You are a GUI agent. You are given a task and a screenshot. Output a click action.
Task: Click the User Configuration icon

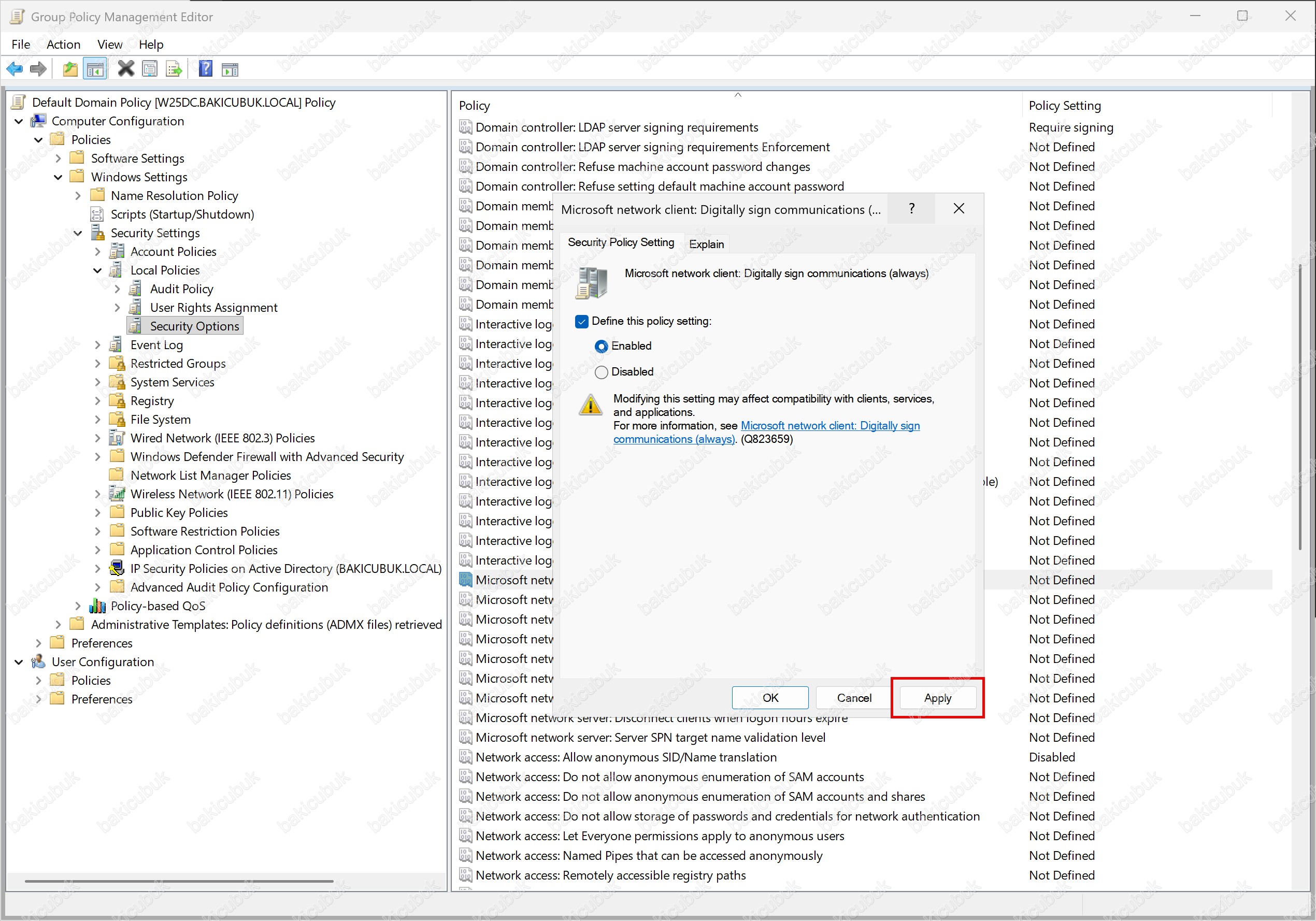tap(38, 661)
